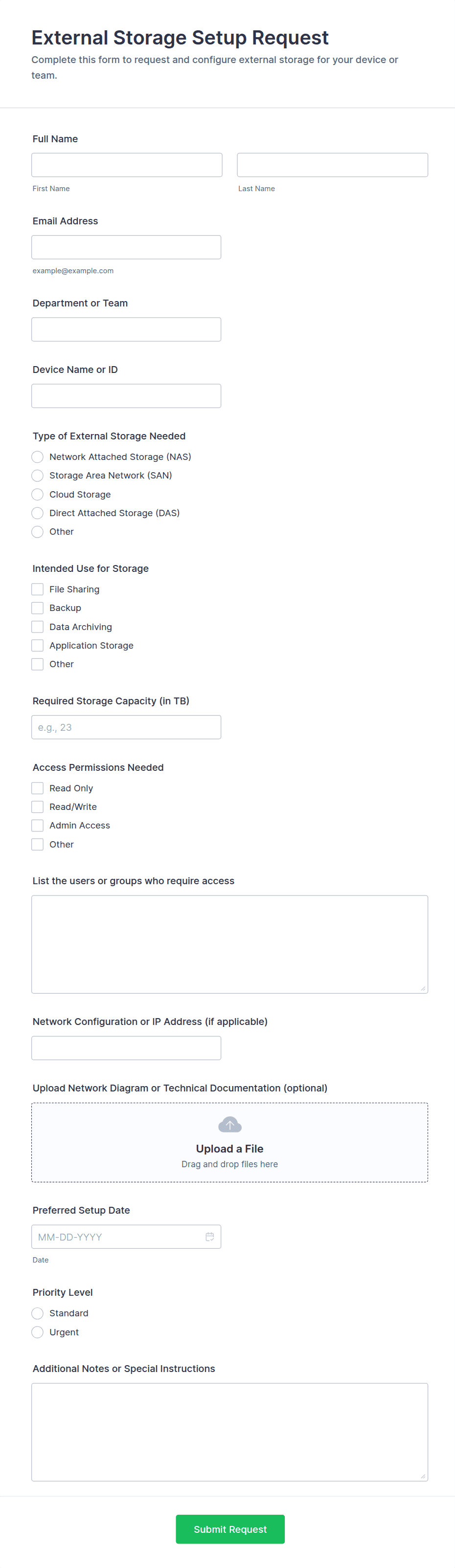455x1568 pixels.
Task: Enable the Backup checkbox
Action: 38,608
